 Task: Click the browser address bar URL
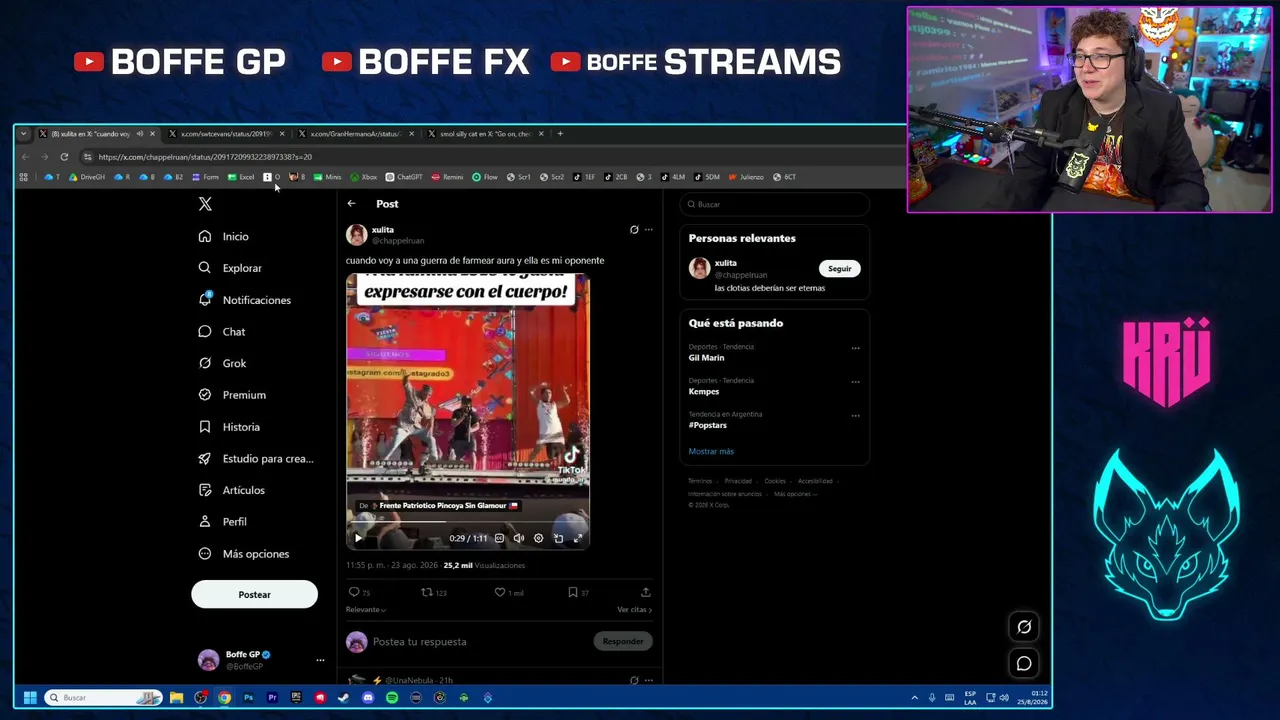[x=205, y=157]
